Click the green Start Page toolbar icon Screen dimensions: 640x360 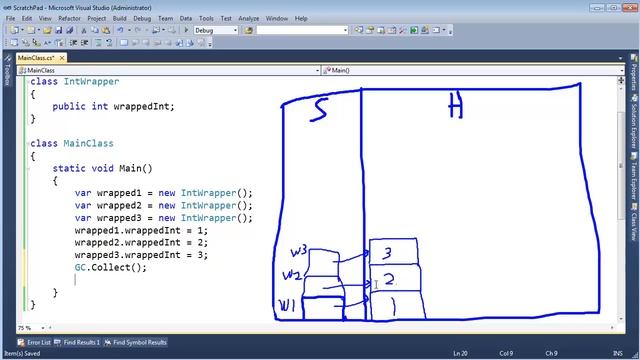[x=414, y=30]
